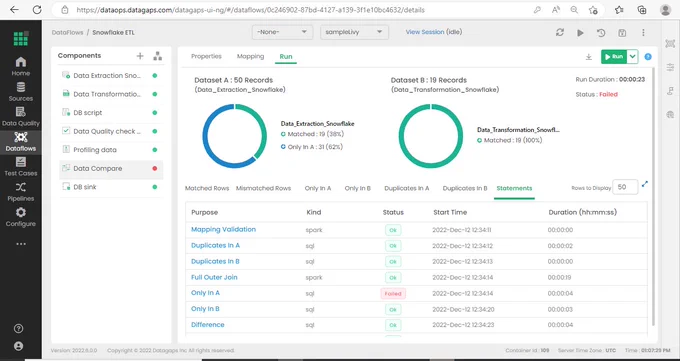Reload the browser page
This screenshot has width=680, height=361.
pyautogui.click(x=37, y=10)
